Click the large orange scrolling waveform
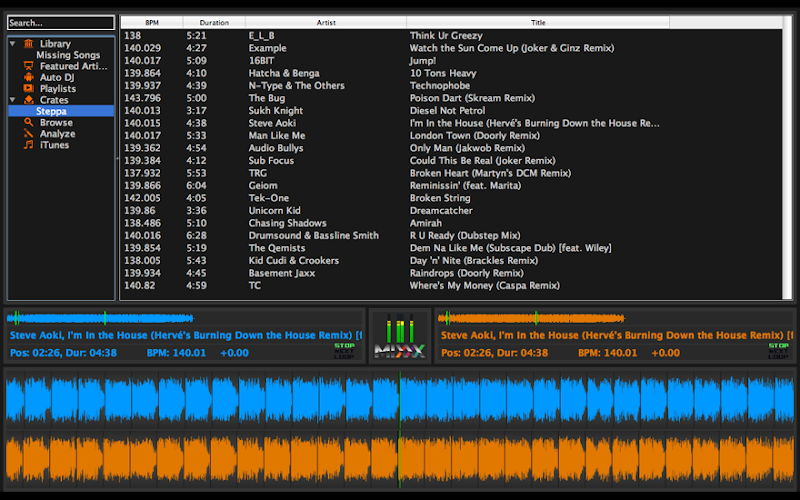 click(x=400, y=458)
